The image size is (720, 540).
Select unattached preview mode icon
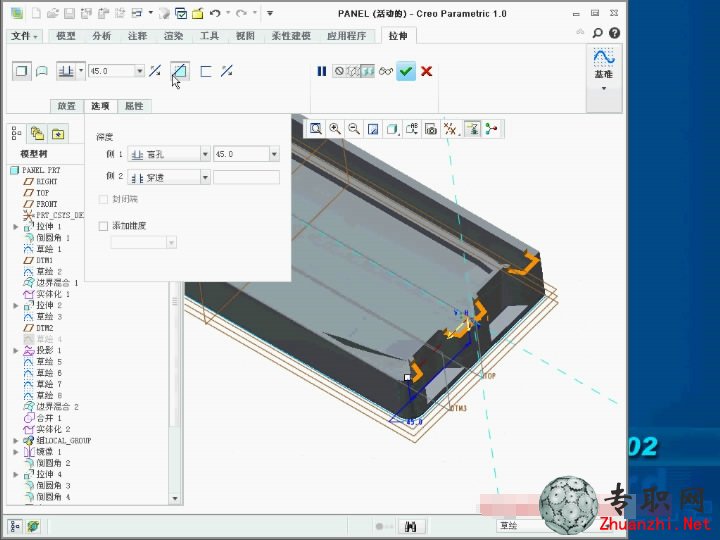pos(353,71)
